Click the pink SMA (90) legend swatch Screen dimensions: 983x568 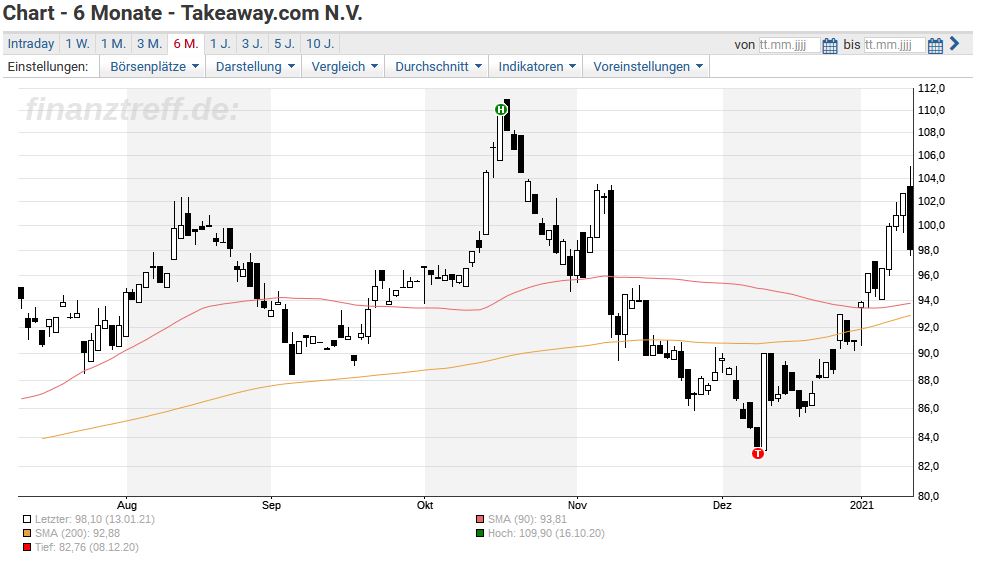[x=480, y=519]
